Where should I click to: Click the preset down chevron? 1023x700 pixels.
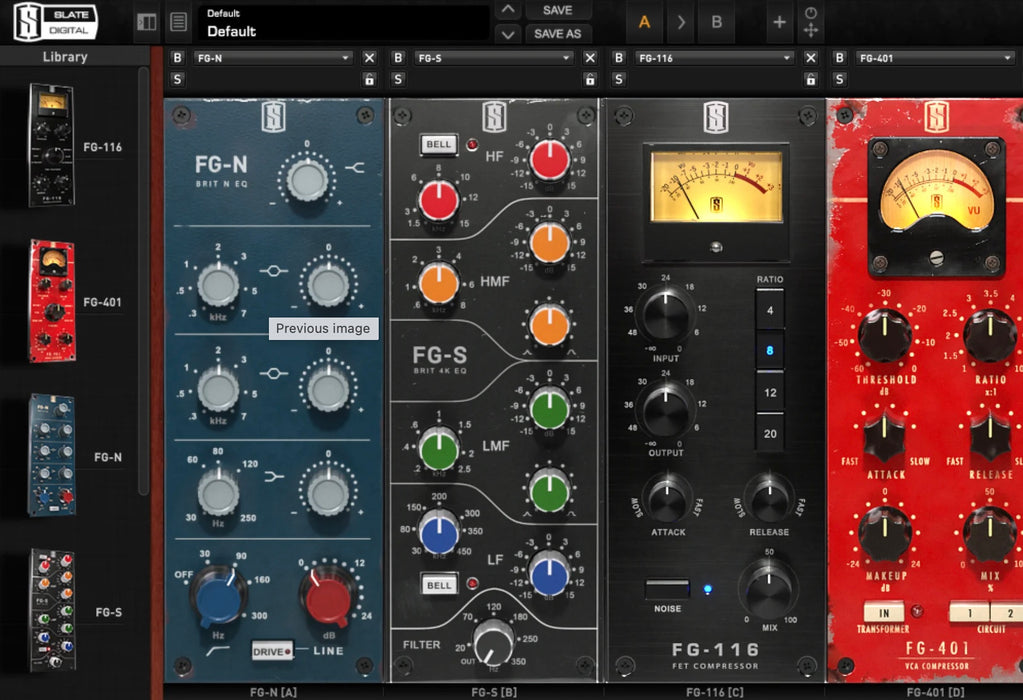[x=508, y=32]
